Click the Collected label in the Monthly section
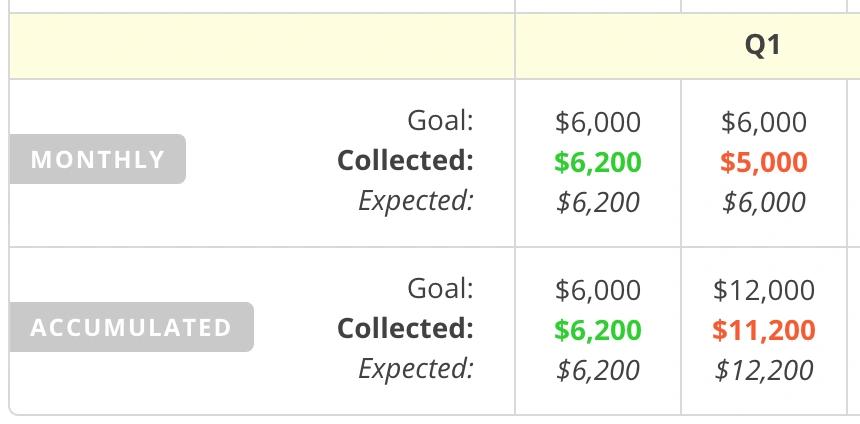Viewport: 860px width, 424px height. click(x=405, y=160)
